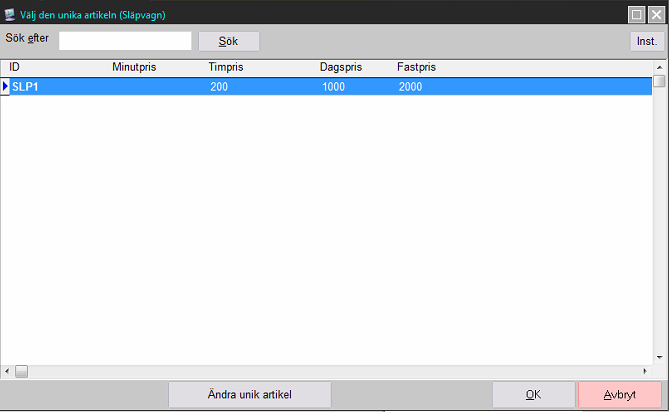Click the 2000 Fastpris cell
This screenshot has width=669, height=412.
click(410, 87)
